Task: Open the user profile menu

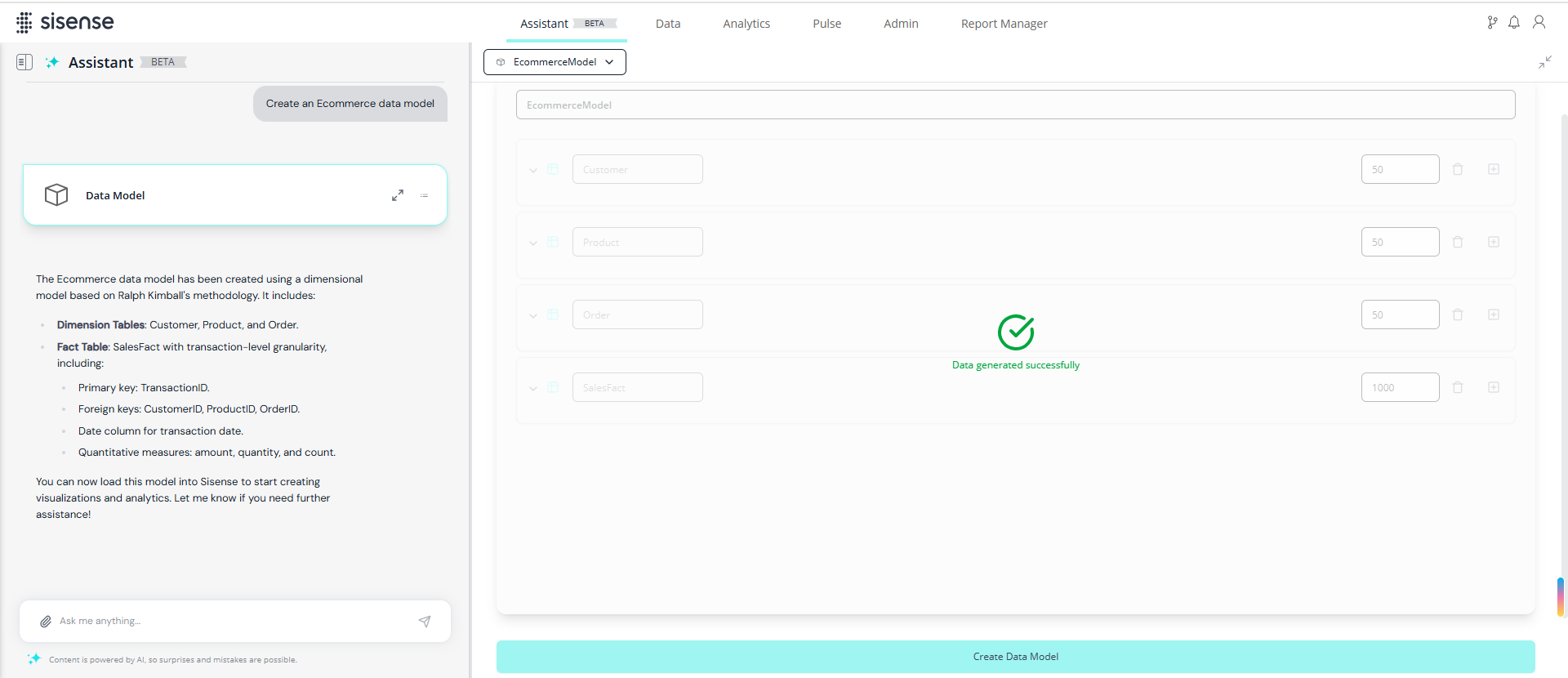Action: click(x=1539, y=23)
